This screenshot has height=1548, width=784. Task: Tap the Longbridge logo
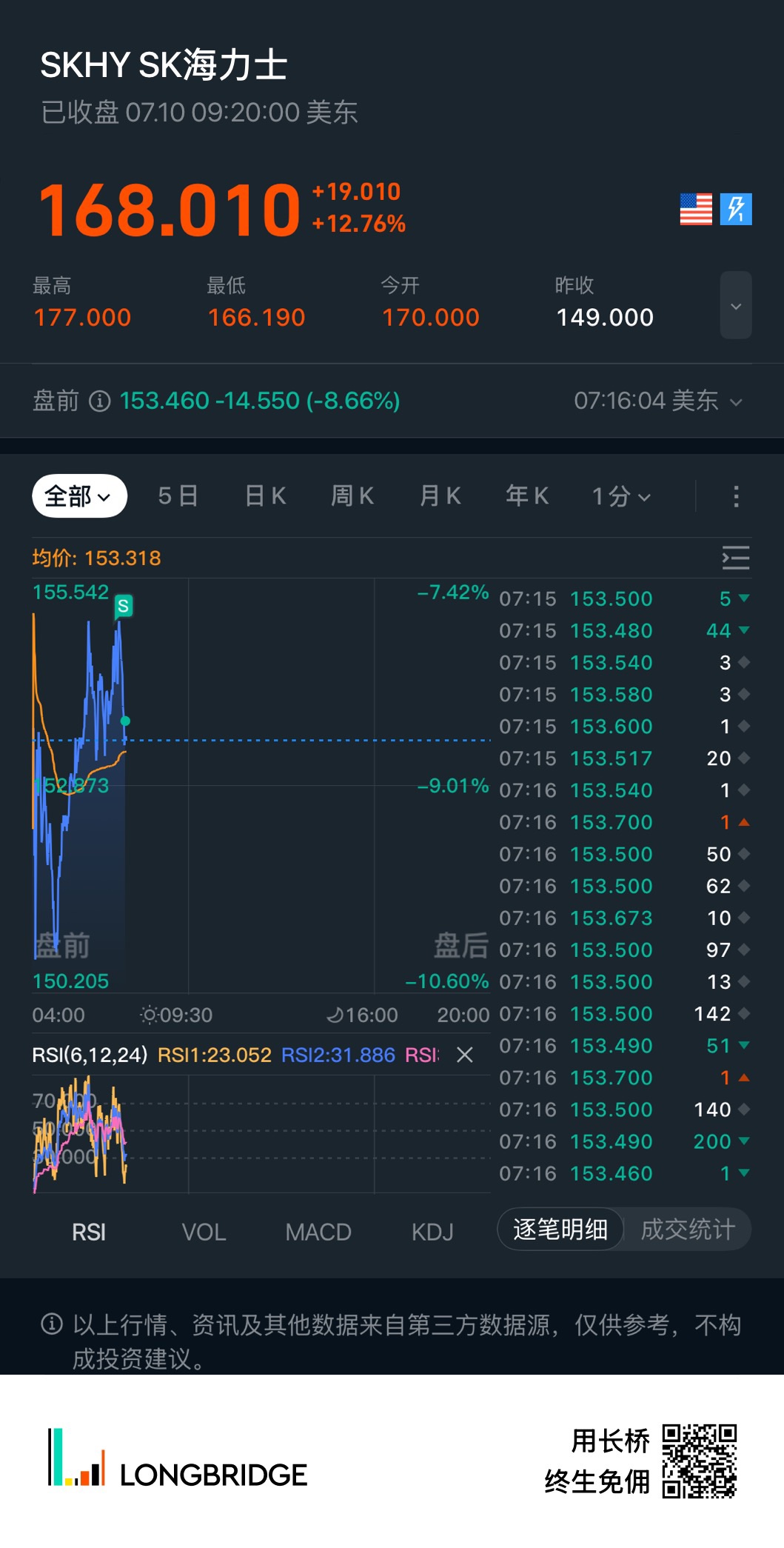point(177,1459)
